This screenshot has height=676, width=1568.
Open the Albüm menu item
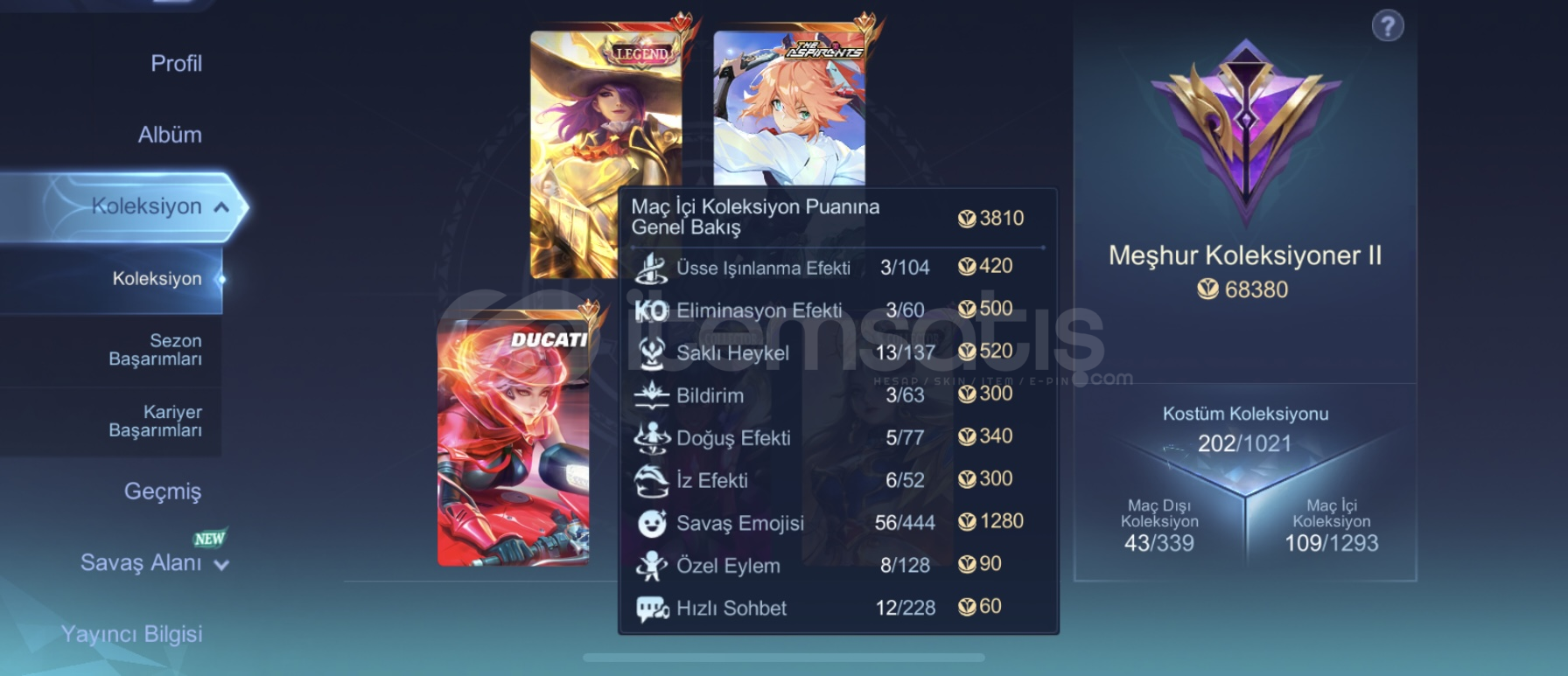[x=170, y=135]
